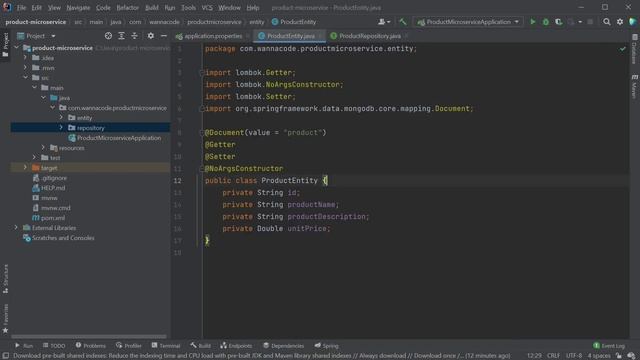Open the Refactor menu

coord(127,8)
